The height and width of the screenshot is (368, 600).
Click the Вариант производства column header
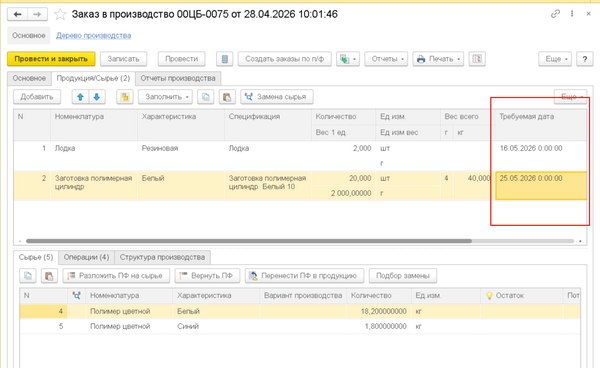[x=303, y=295]
